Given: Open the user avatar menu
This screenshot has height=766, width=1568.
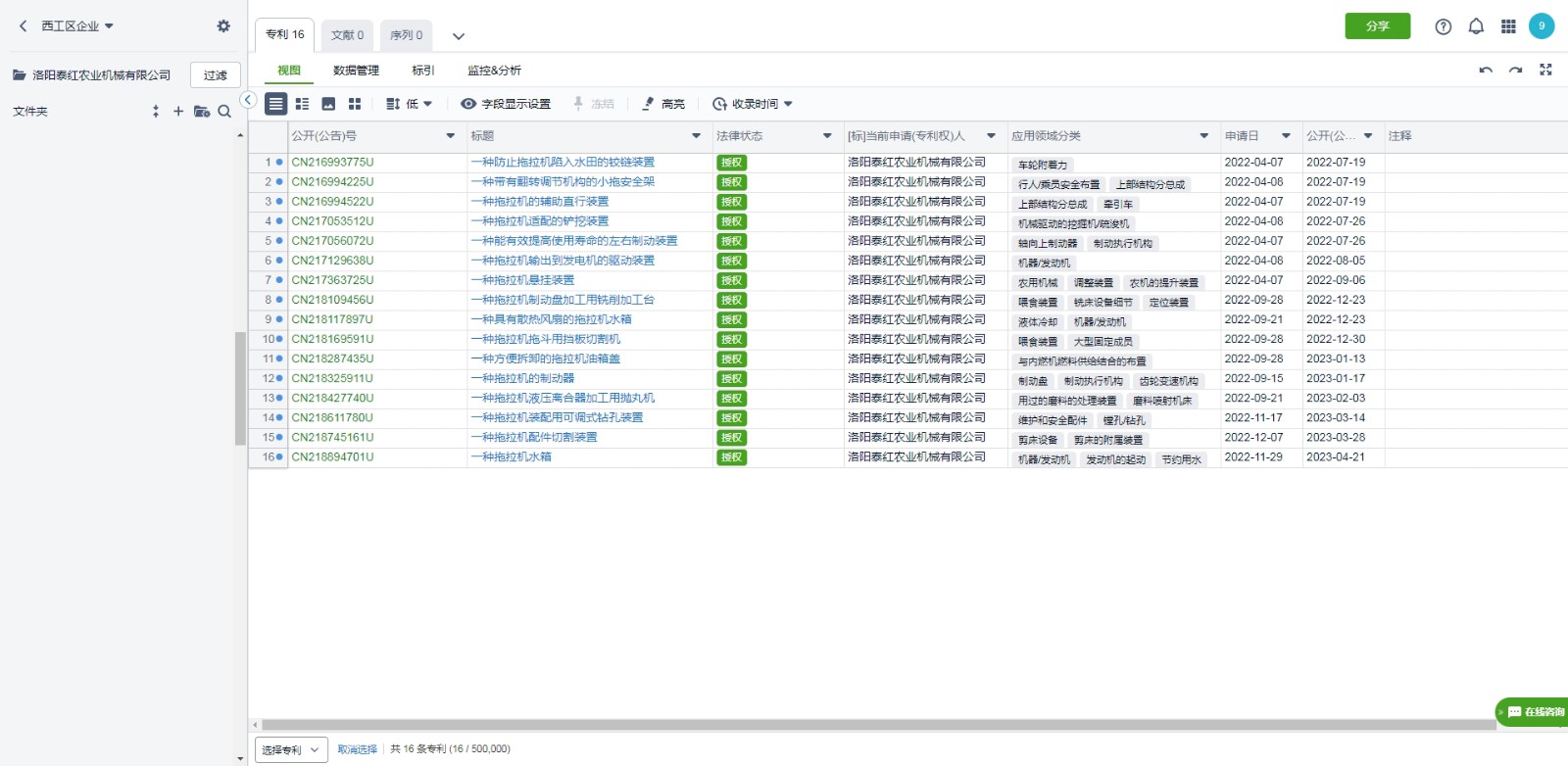Looking at the screenshot, I should [1542, 26].
